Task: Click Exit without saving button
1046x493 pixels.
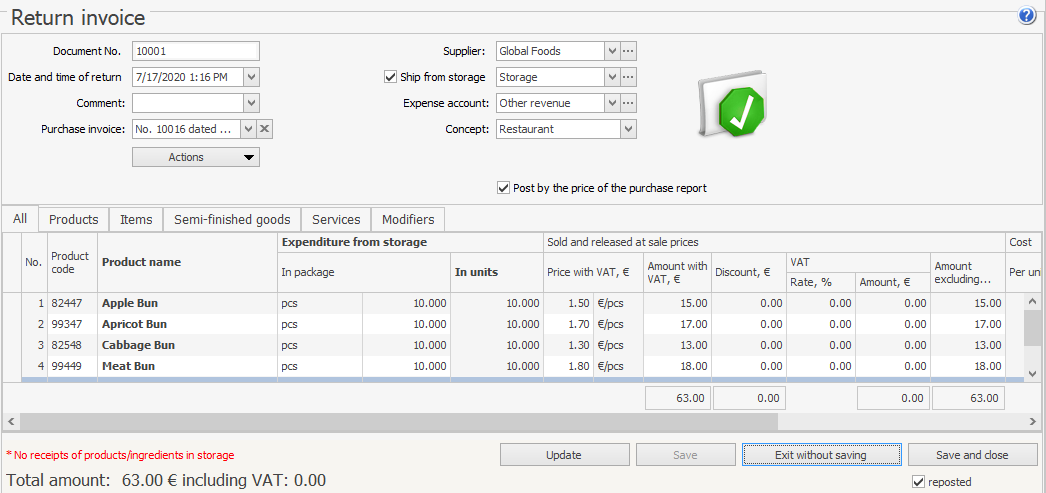Action: tap(821, 455)
